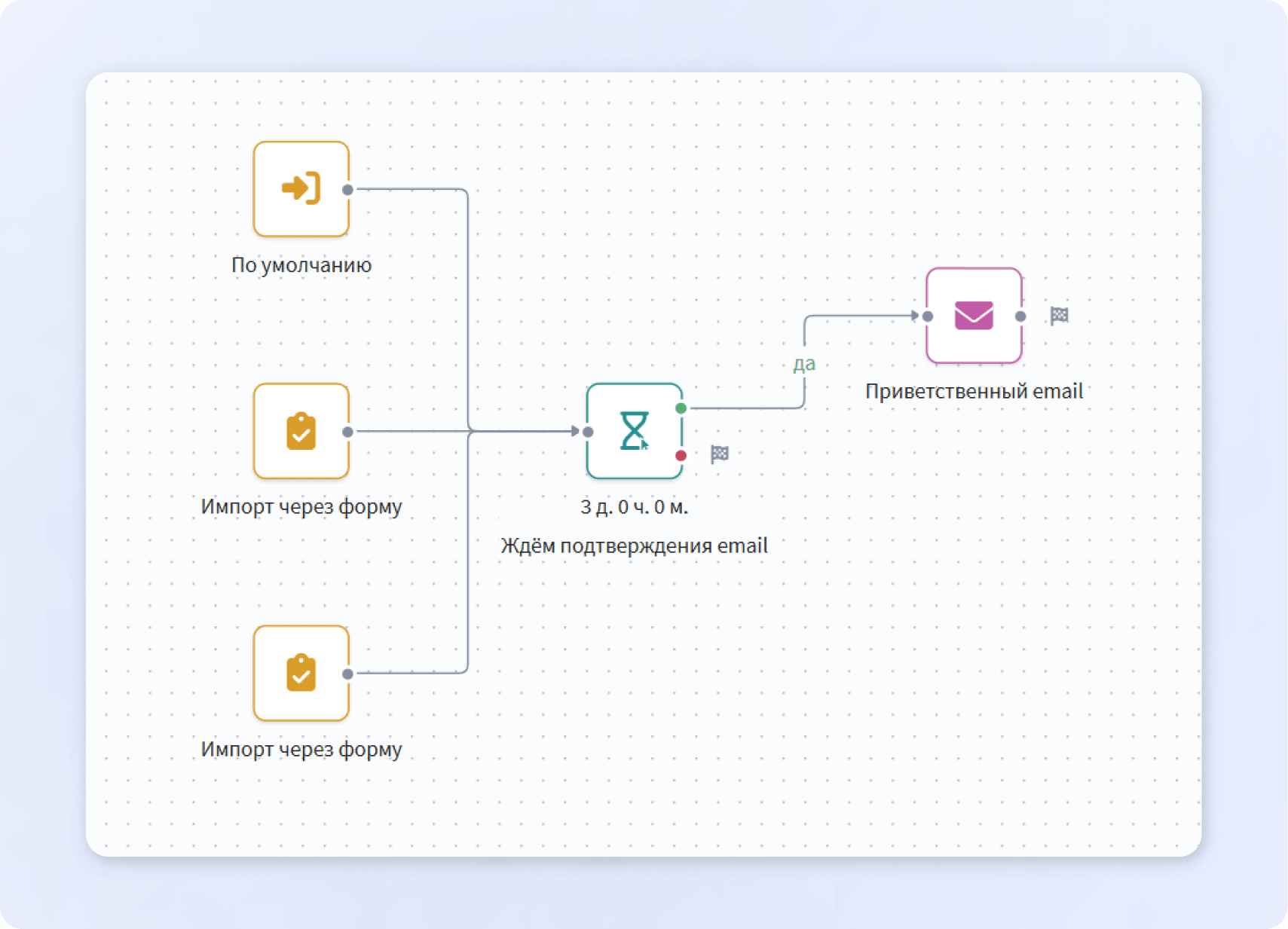Click the red output port on the wait node
Viewport: 1288px width, 929px height.
tap(681, 455)
